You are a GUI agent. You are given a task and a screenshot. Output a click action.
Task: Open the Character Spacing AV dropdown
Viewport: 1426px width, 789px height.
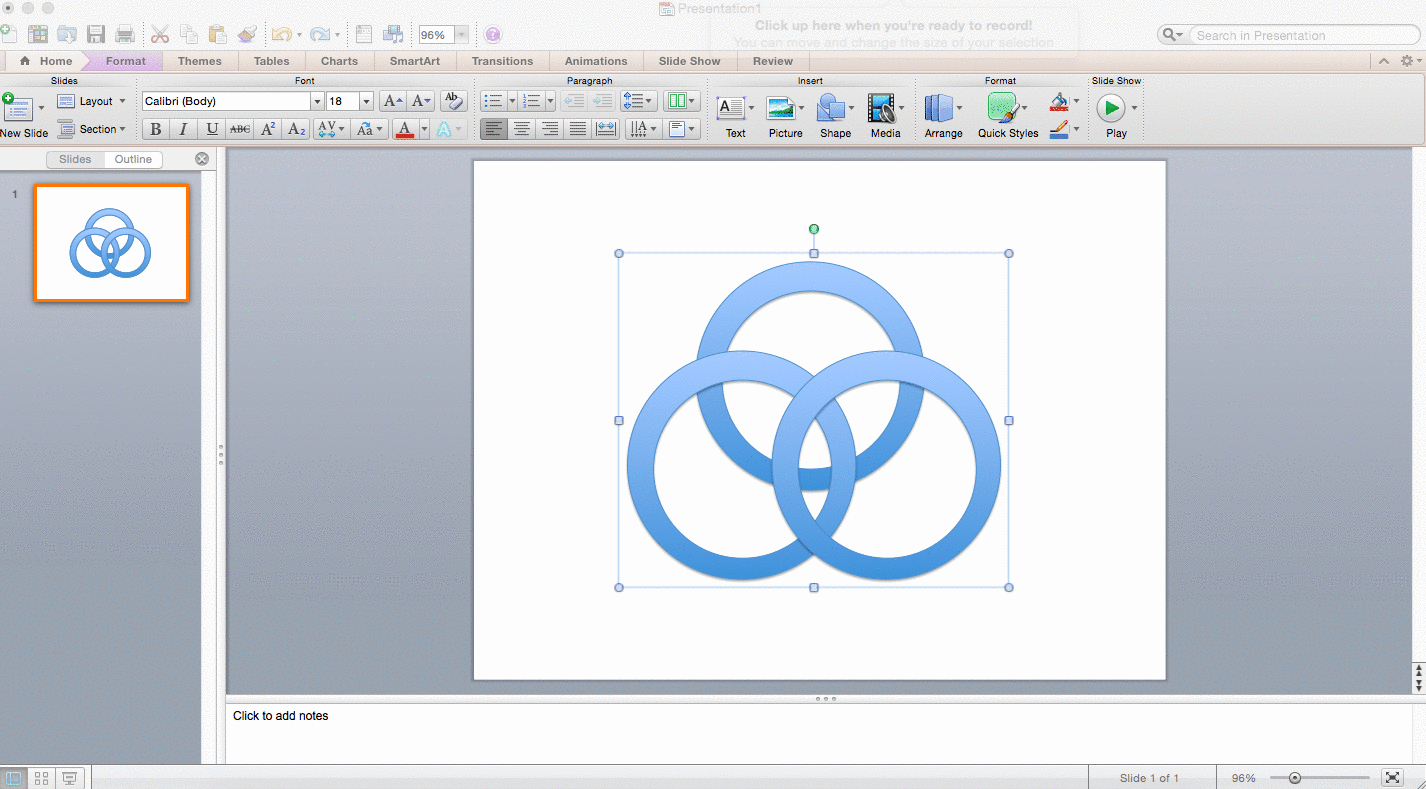coord(329,129)
